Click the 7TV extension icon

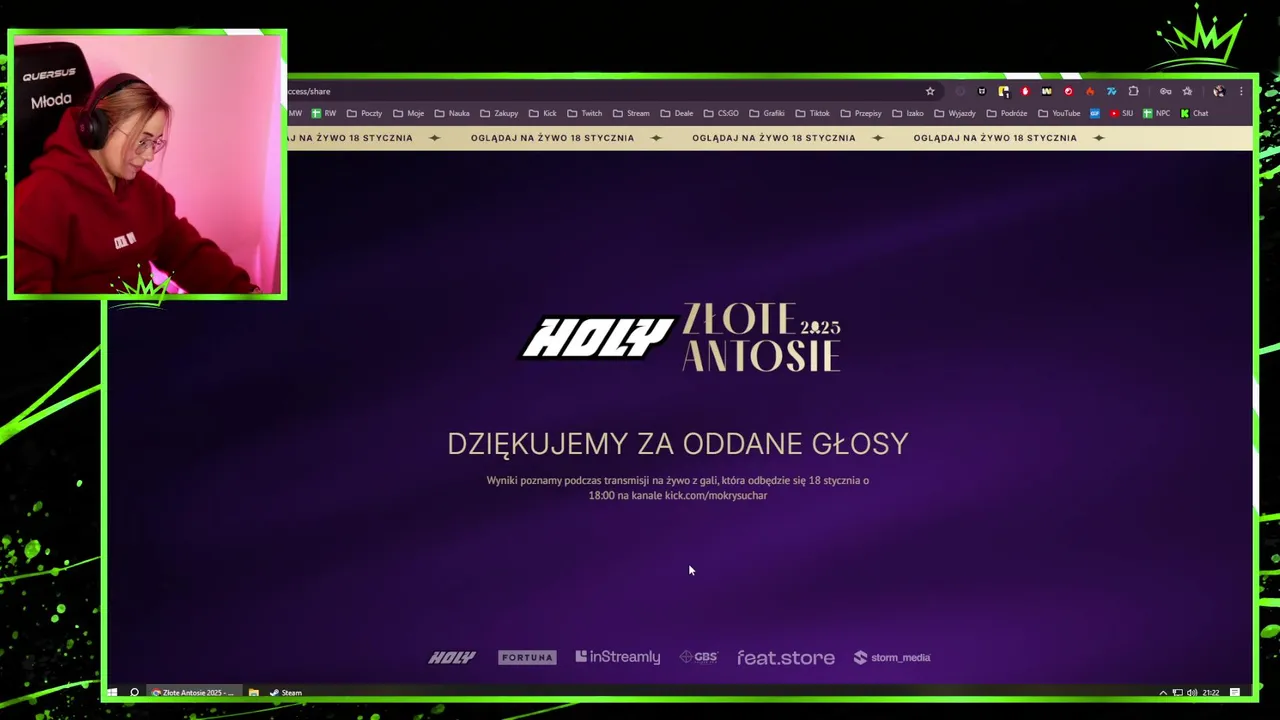(x=1111, y=91)
